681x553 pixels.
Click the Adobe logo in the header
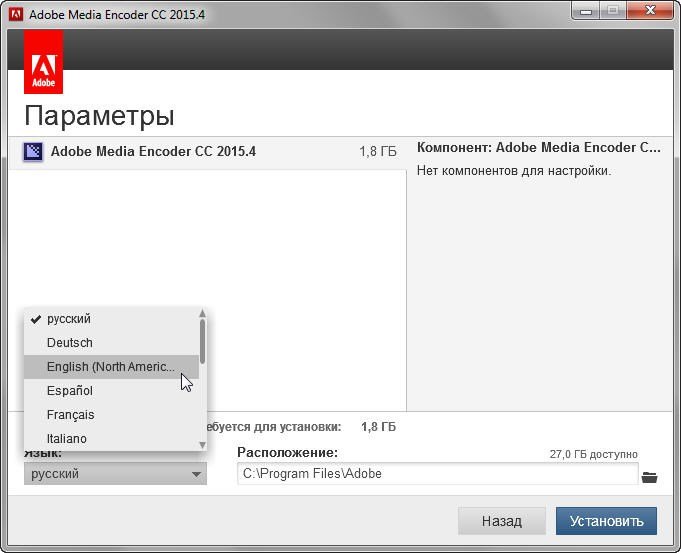pos(43,62)
